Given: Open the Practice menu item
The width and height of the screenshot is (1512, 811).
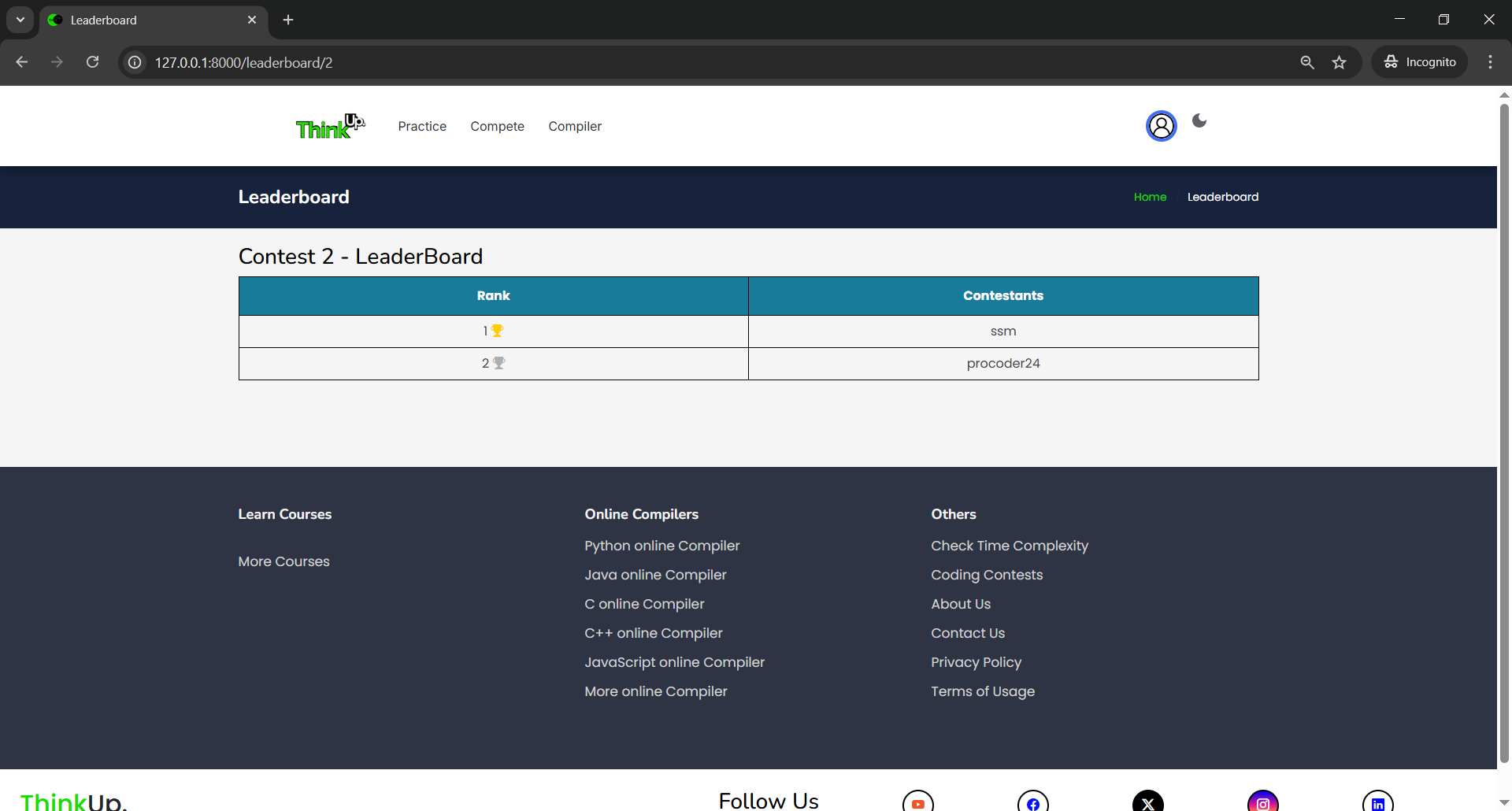Looking at the screenshot, I should [422, 126].
